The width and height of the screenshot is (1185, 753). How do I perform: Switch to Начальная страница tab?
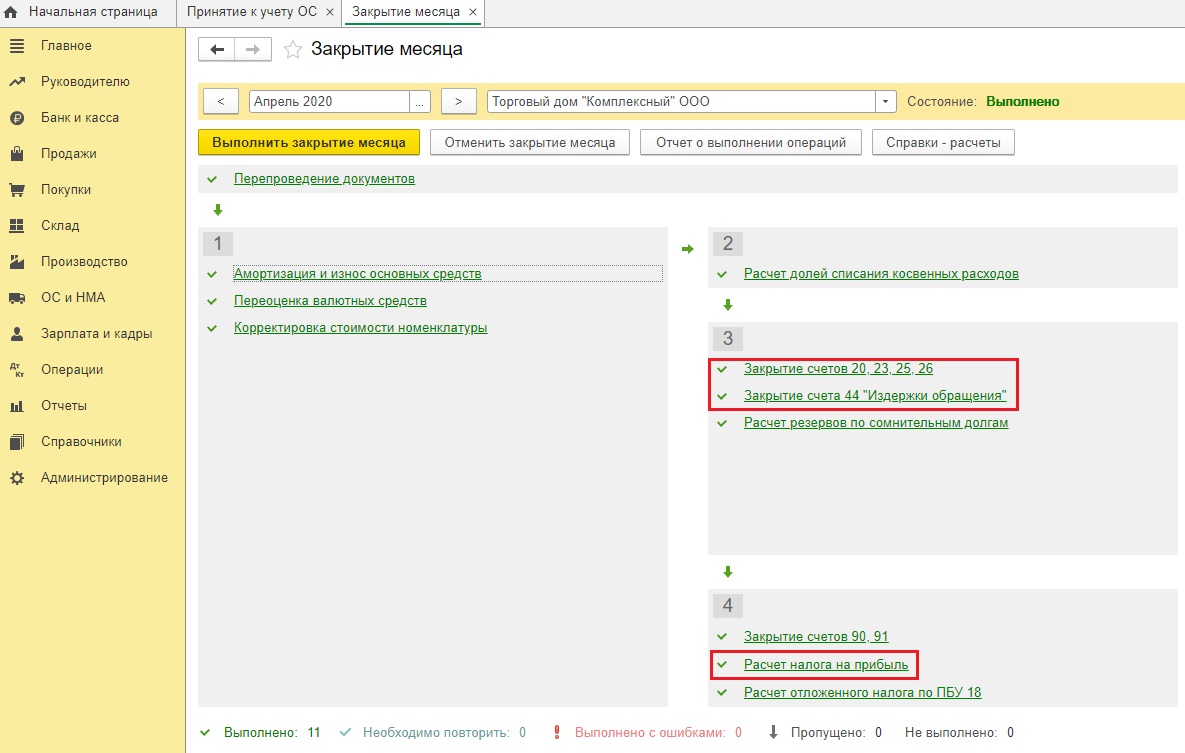click(x=93, y=12)
